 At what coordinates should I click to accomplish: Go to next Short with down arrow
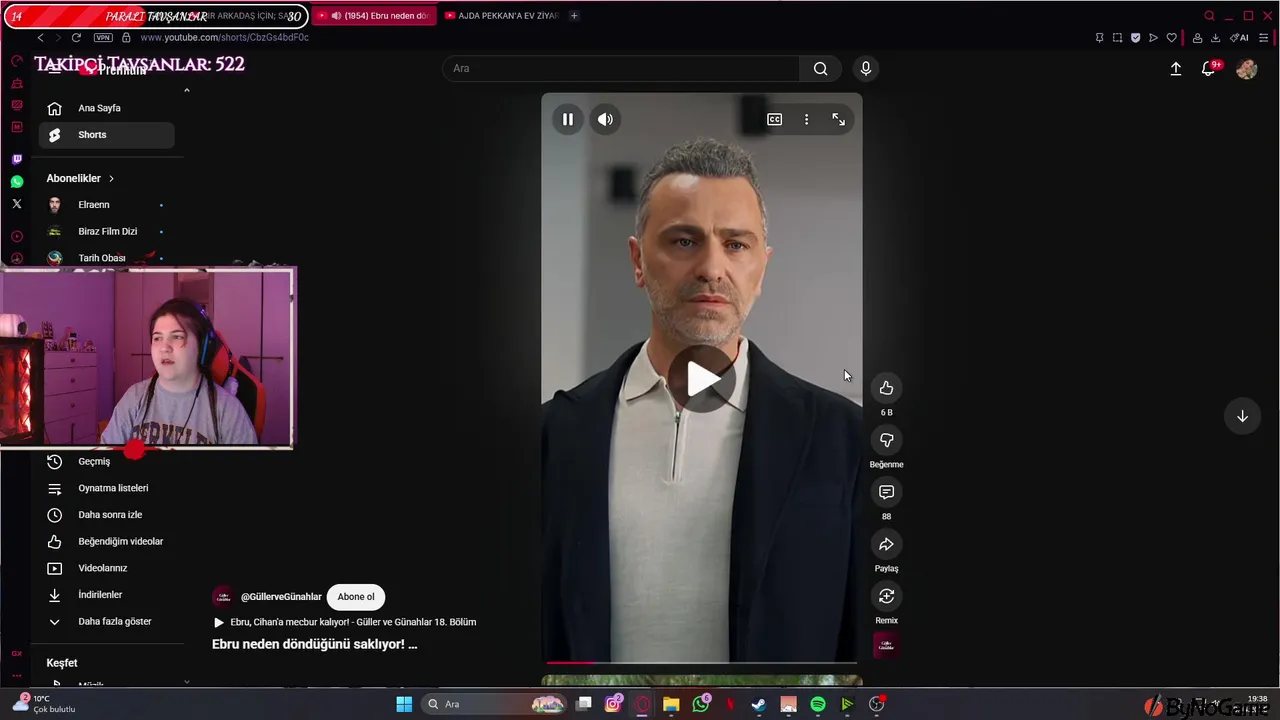pos(1242,416)
